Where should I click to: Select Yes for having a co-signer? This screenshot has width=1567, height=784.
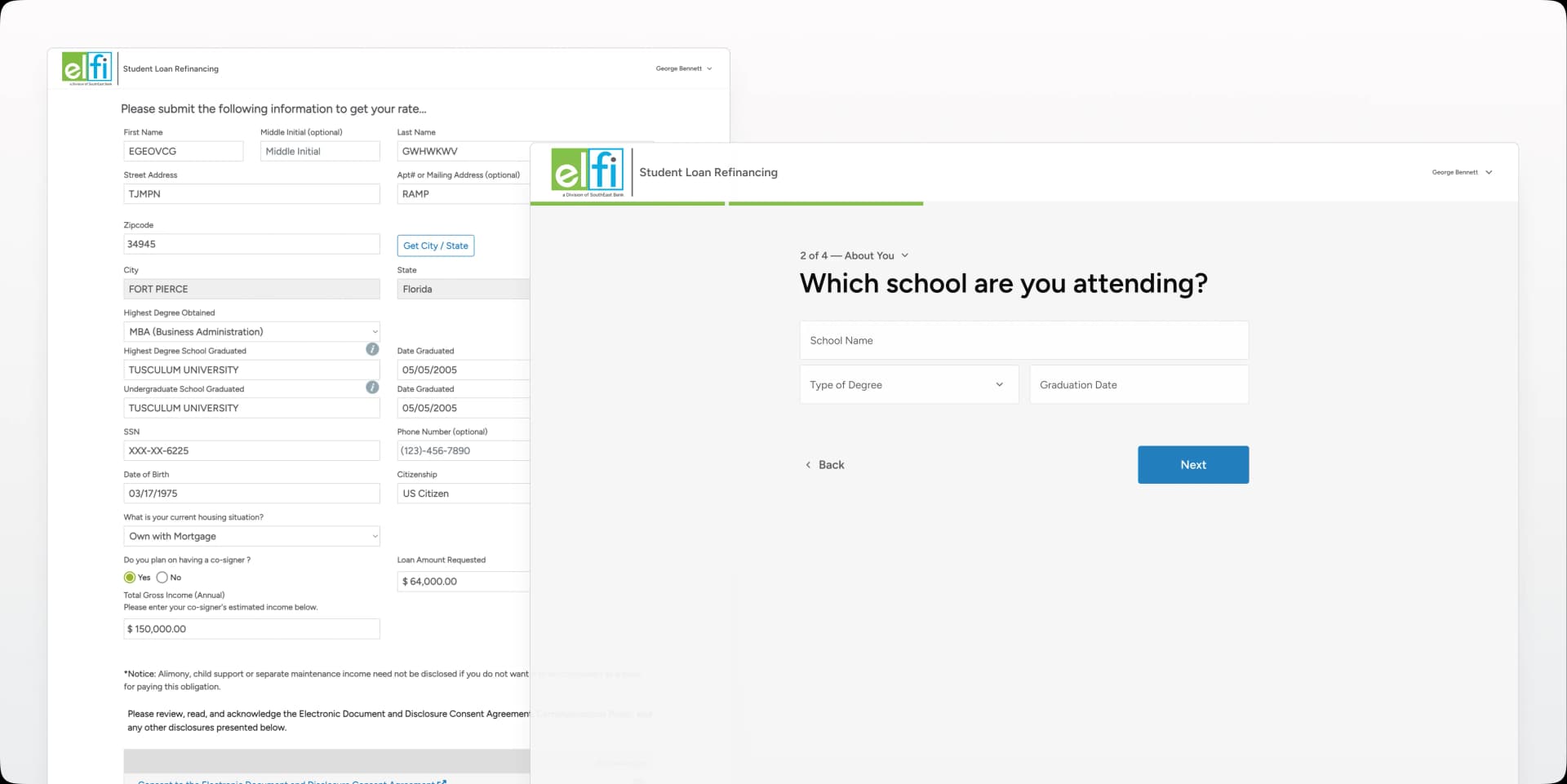pos(130,577)
